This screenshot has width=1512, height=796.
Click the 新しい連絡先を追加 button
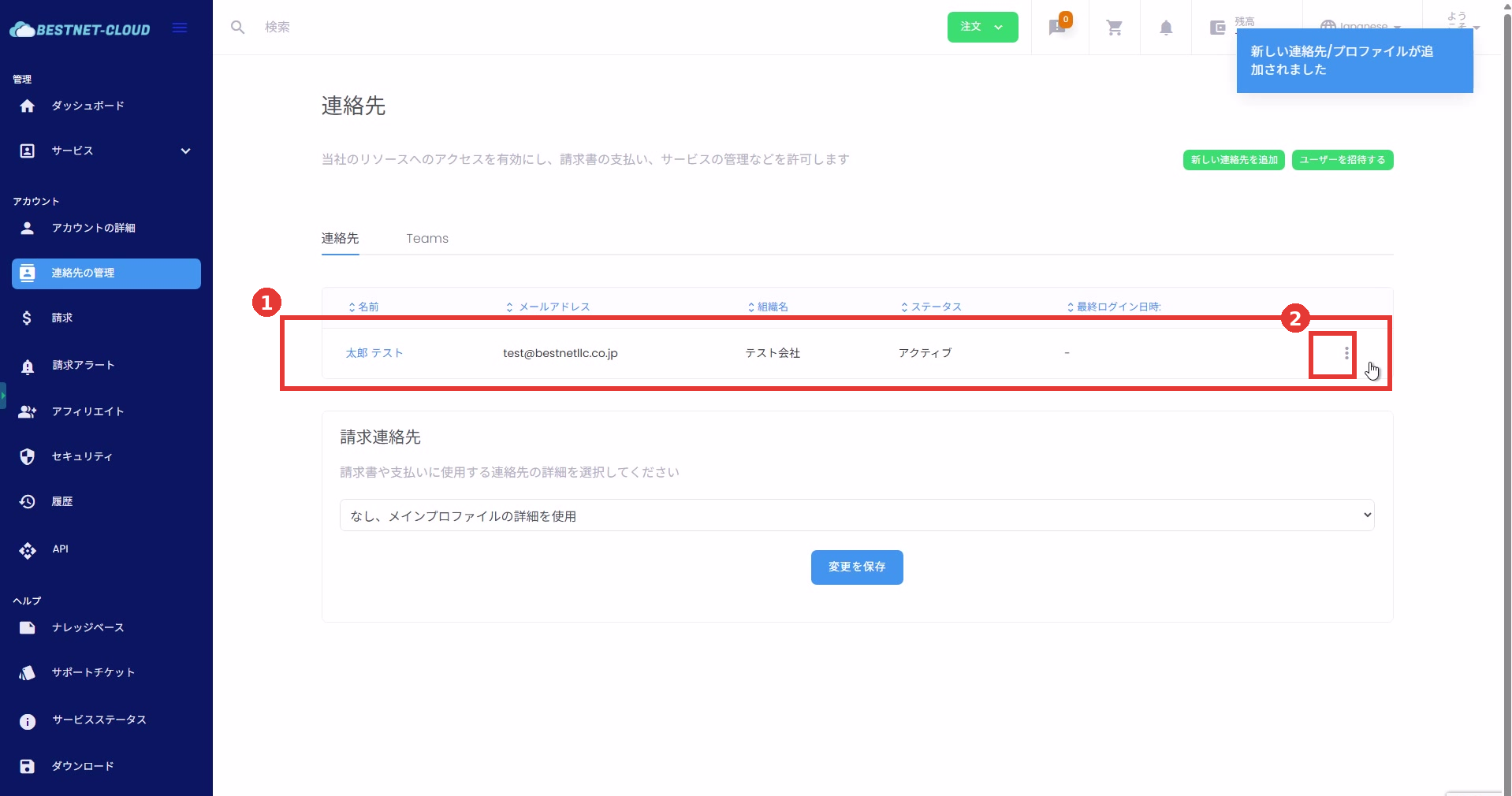point(1233,160)
